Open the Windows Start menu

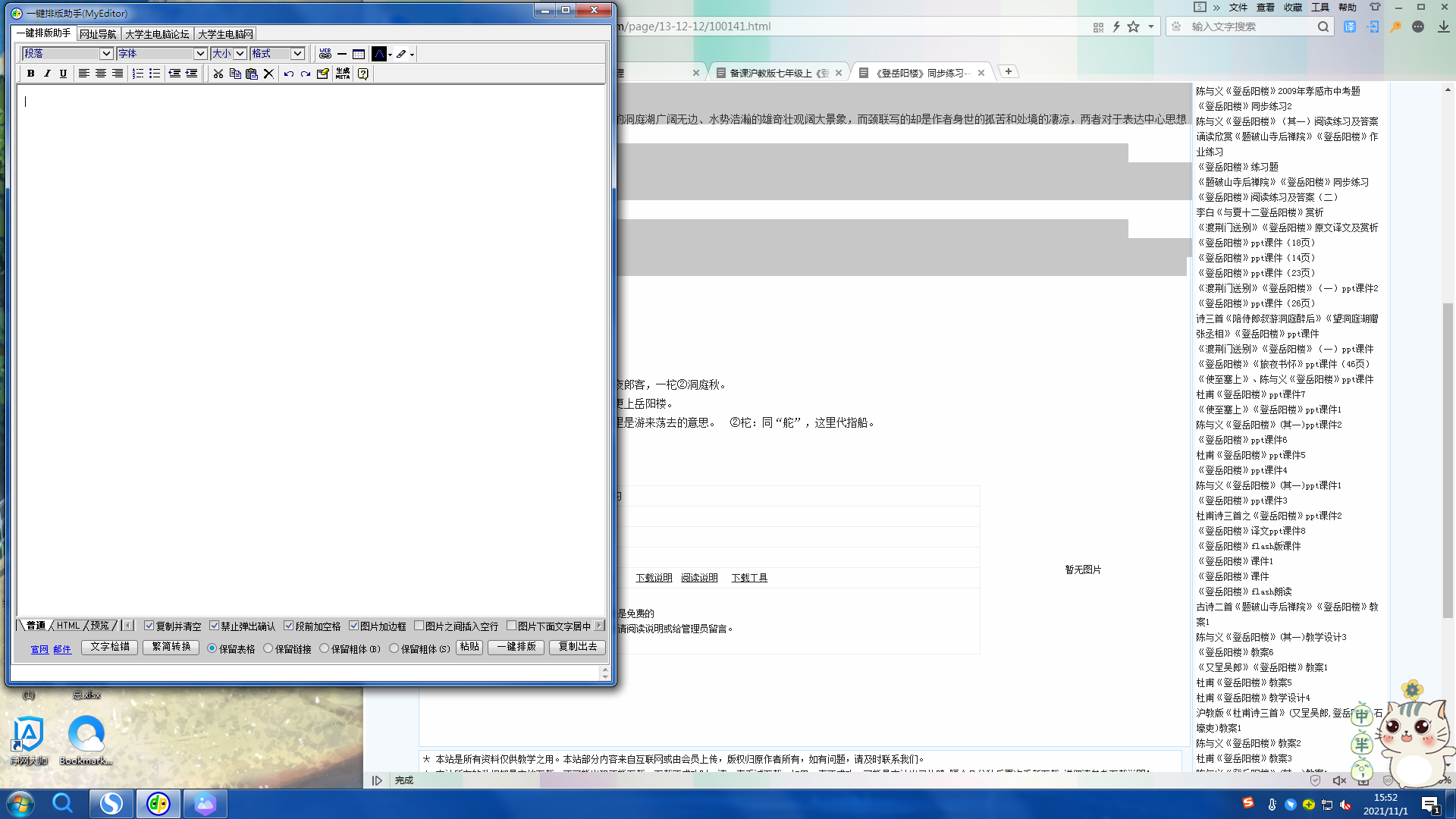[20, 803]
